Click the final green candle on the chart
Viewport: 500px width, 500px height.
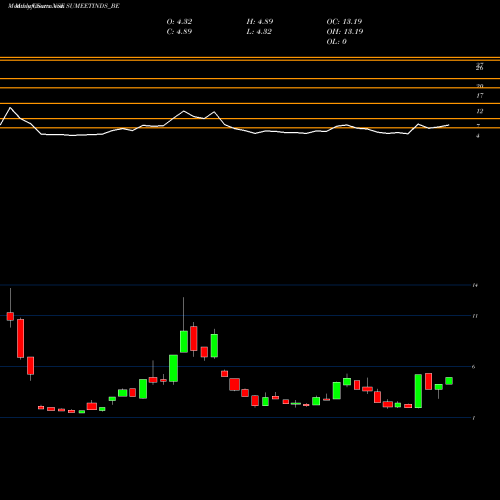pyautogui.click(x=449, y=381)
